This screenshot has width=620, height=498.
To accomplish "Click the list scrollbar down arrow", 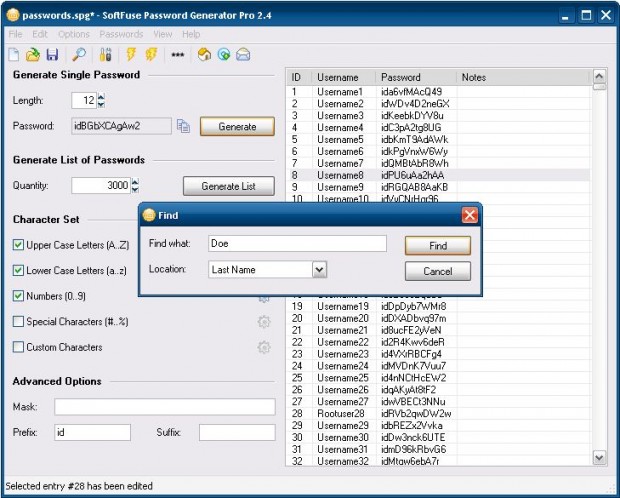I will click(599, 458).
